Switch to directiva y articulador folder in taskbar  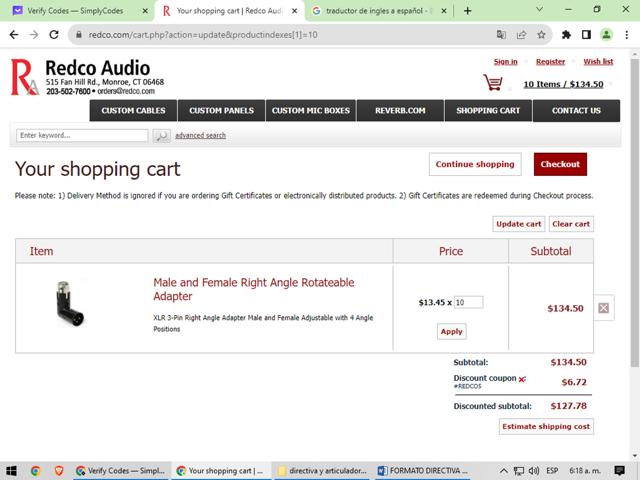click(322, 471)
